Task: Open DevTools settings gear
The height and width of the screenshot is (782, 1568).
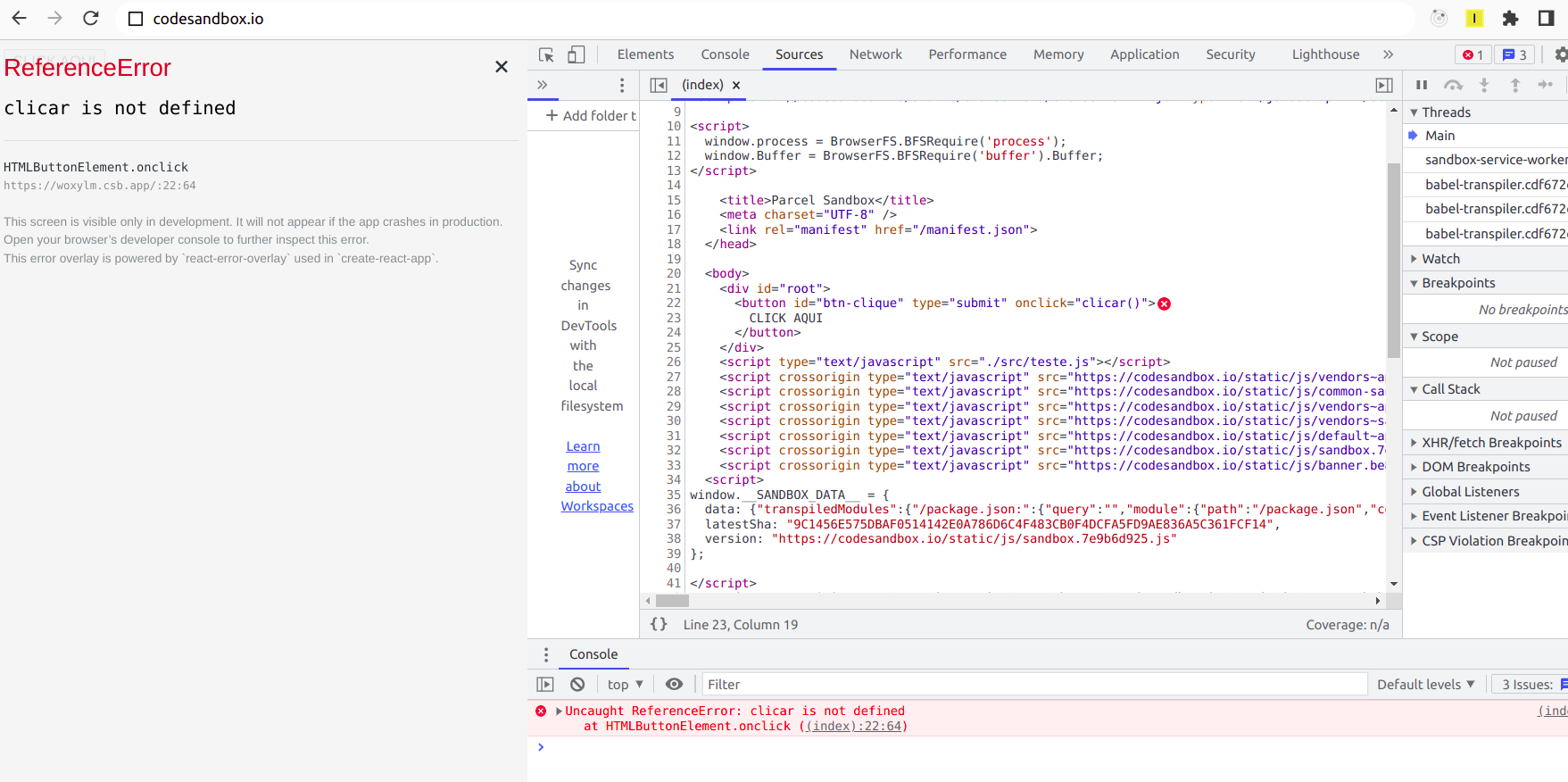Action: [1561, 54]
